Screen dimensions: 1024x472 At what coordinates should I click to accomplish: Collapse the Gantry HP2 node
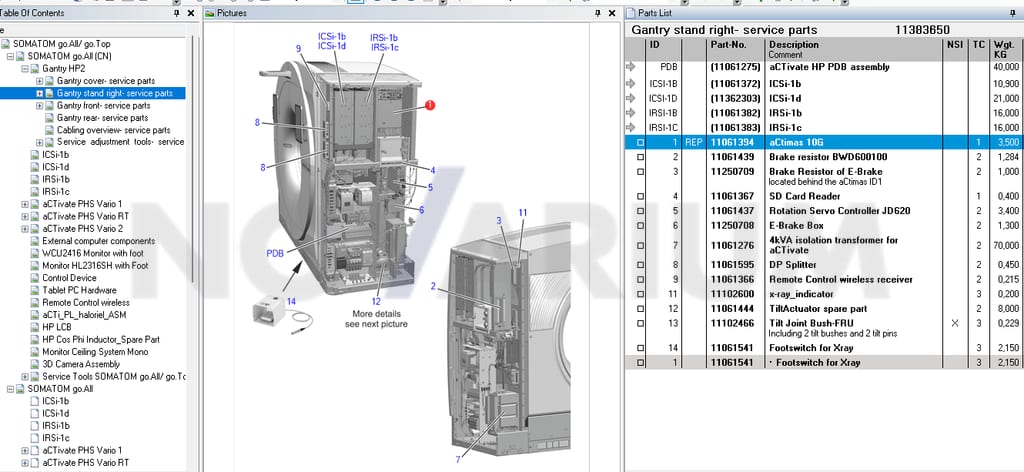pyautogui.click(x=25, y=69)
